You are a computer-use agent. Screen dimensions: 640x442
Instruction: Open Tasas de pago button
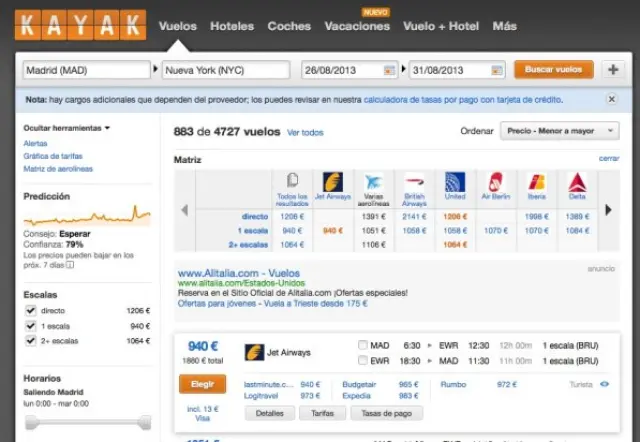pos(387,413)
